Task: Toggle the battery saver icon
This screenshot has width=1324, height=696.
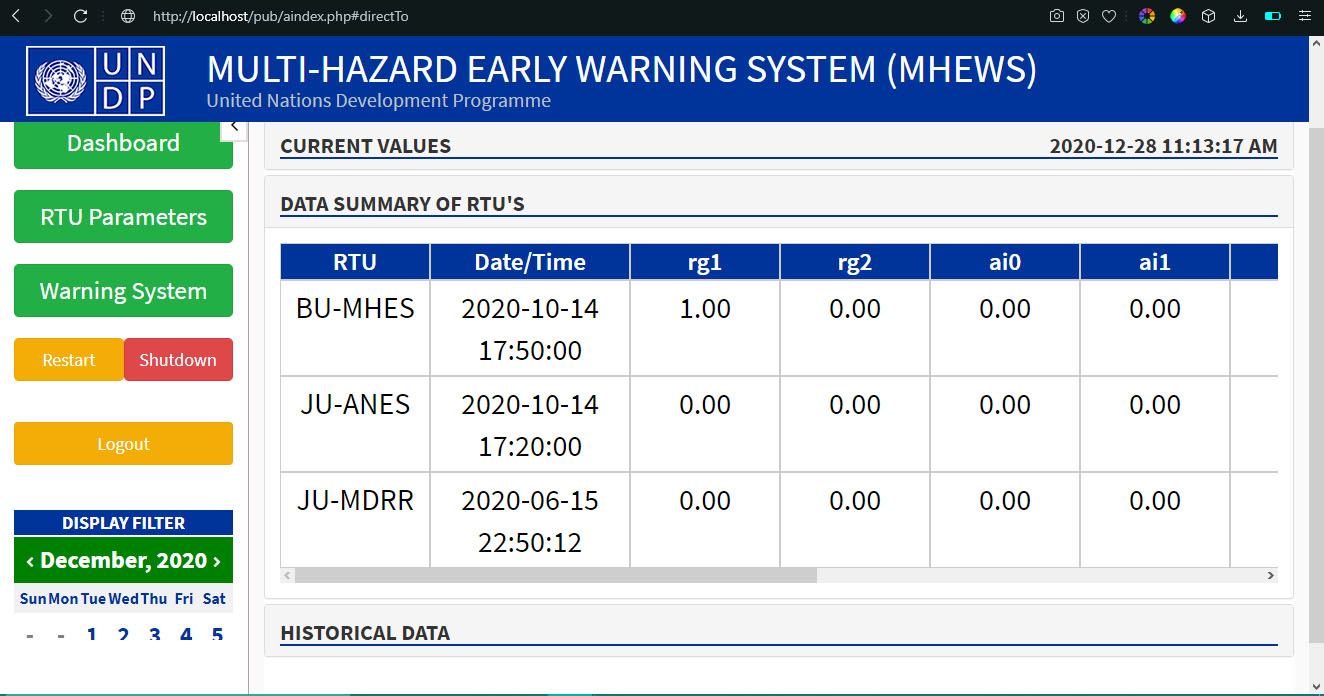Action: [1273, 16]
